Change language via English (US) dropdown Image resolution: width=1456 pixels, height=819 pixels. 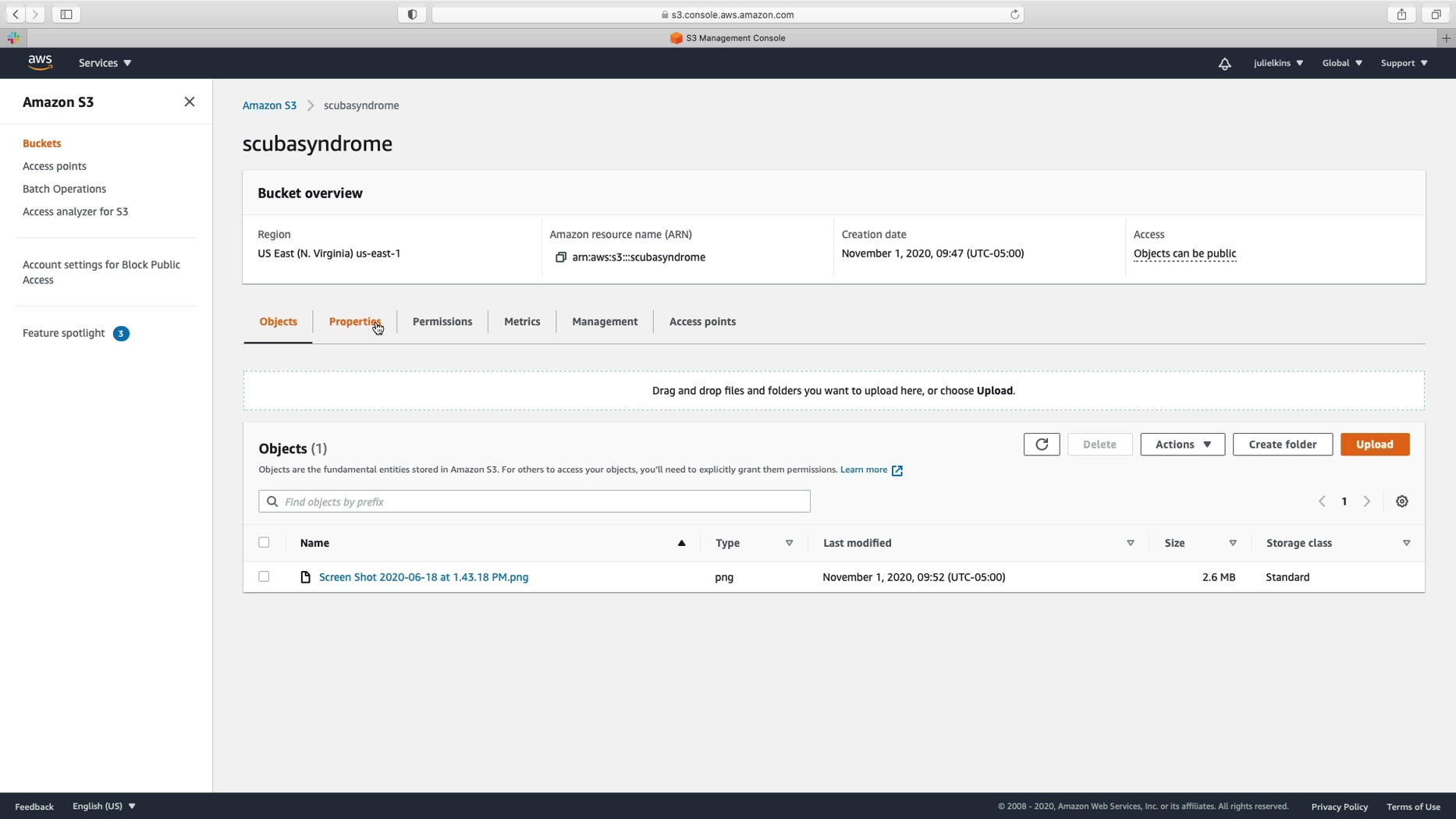point(104,807)
